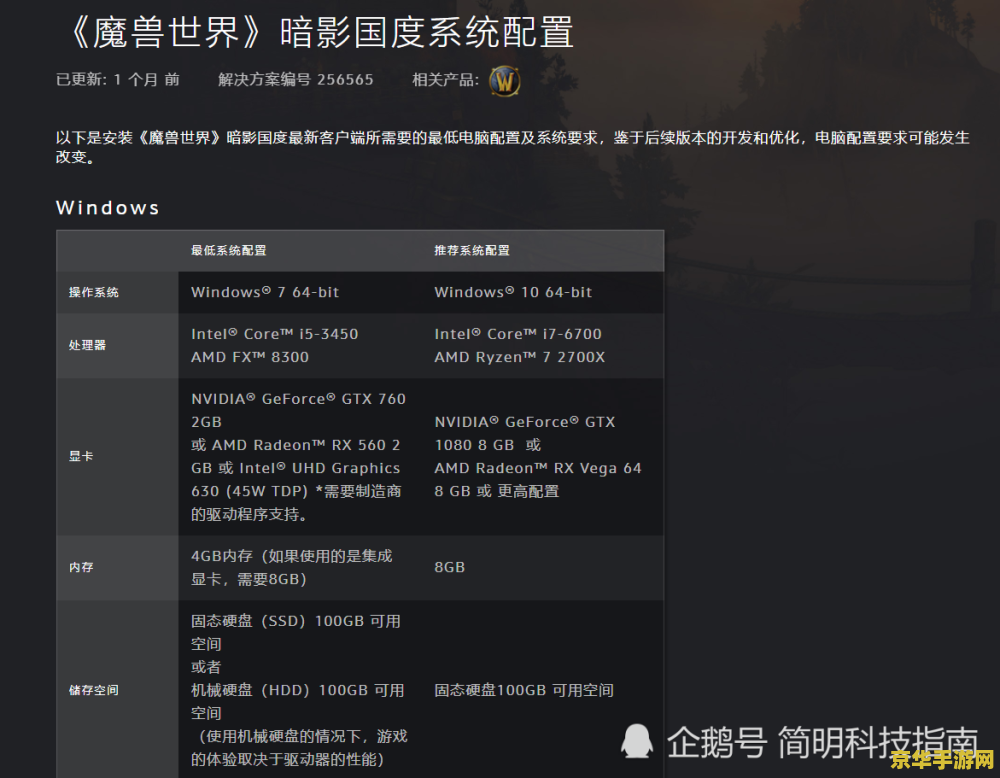The height and width of the screenshot is (778, 1000).
Task: Click the 最低系统配置 column header
Action: [229, 251]
